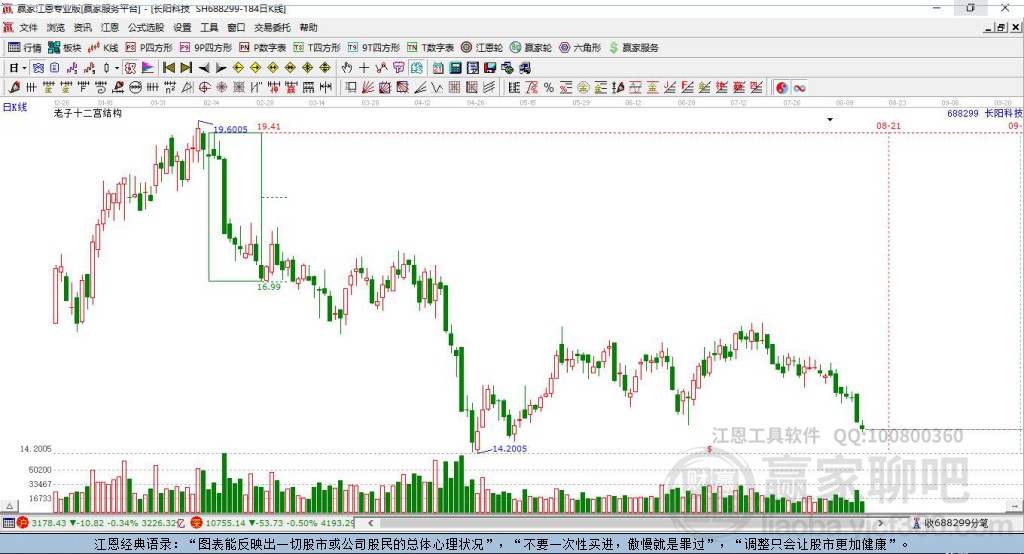This screenshot has height=554, width=1024.
Task: Open the 9P四方形 tool
Action: [x=206, y=48]
